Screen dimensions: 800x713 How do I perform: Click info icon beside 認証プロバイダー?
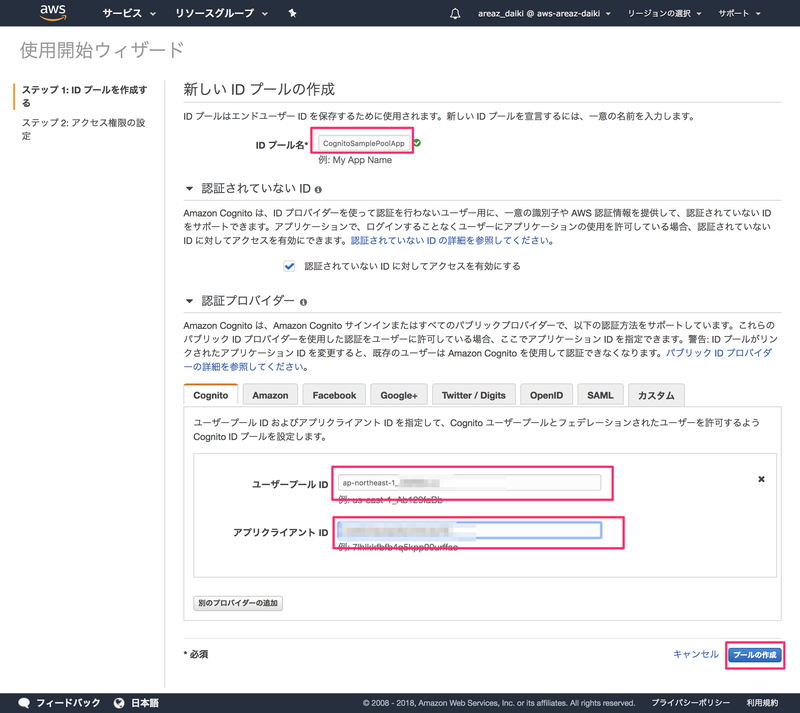(304, 302)
